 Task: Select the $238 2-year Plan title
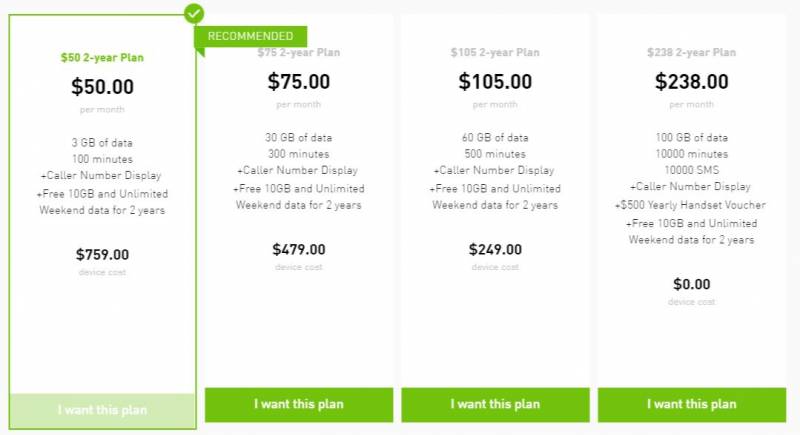691,53
